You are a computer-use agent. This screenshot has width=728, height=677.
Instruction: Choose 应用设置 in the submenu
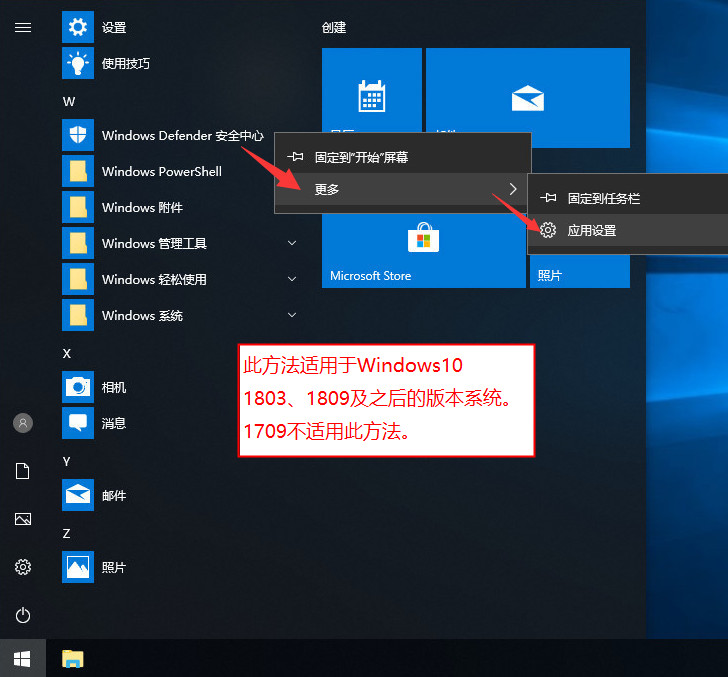(x=628, y=230)
